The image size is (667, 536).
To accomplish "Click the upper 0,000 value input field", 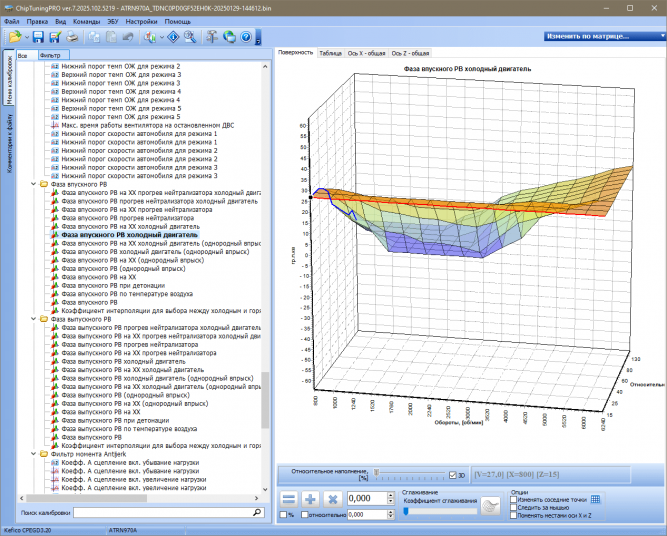I will pos(367,499).
